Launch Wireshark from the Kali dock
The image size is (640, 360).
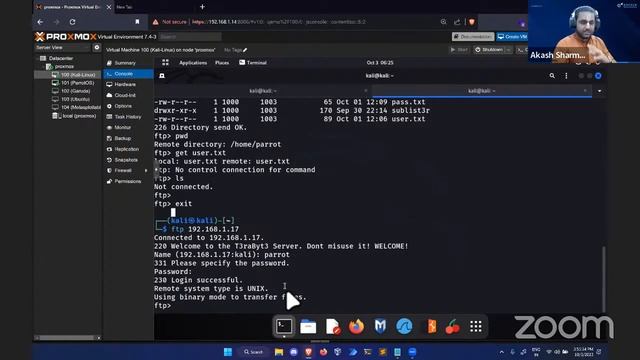click(x=404, y=327)
